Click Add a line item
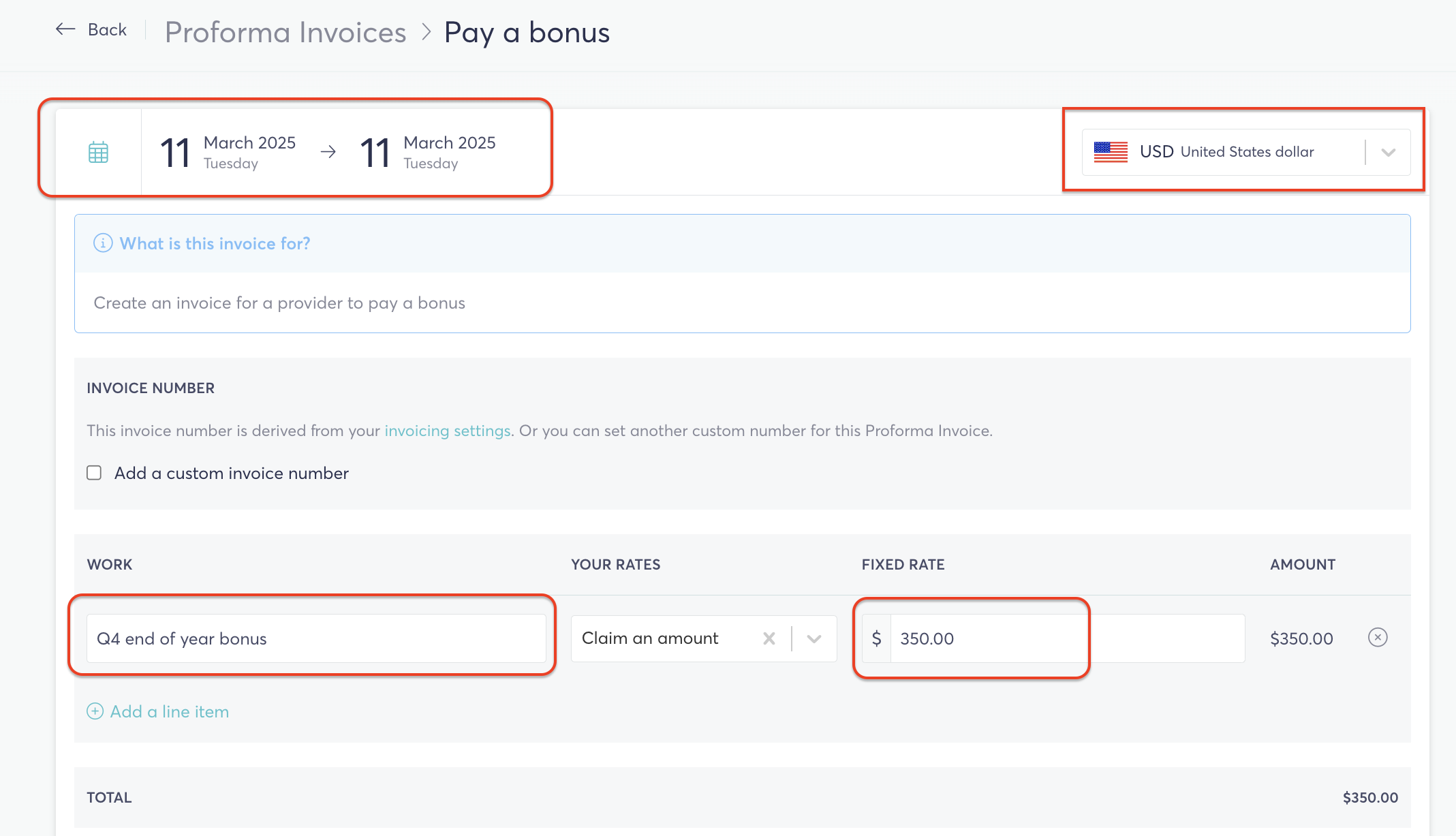The height and width of the screenshot is (836, 1456). [170, 711]
